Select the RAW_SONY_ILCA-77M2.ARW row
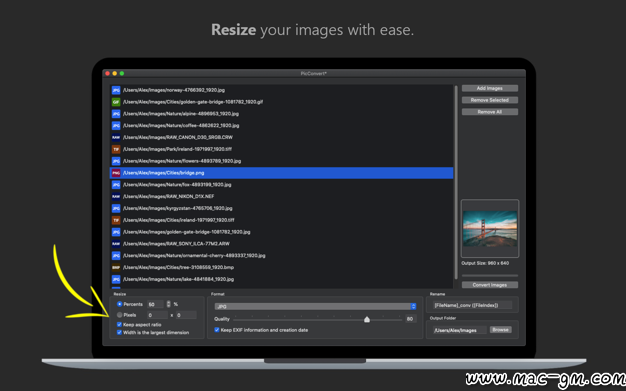Screen dimensions: 626x391 click(x=282, y=244)
